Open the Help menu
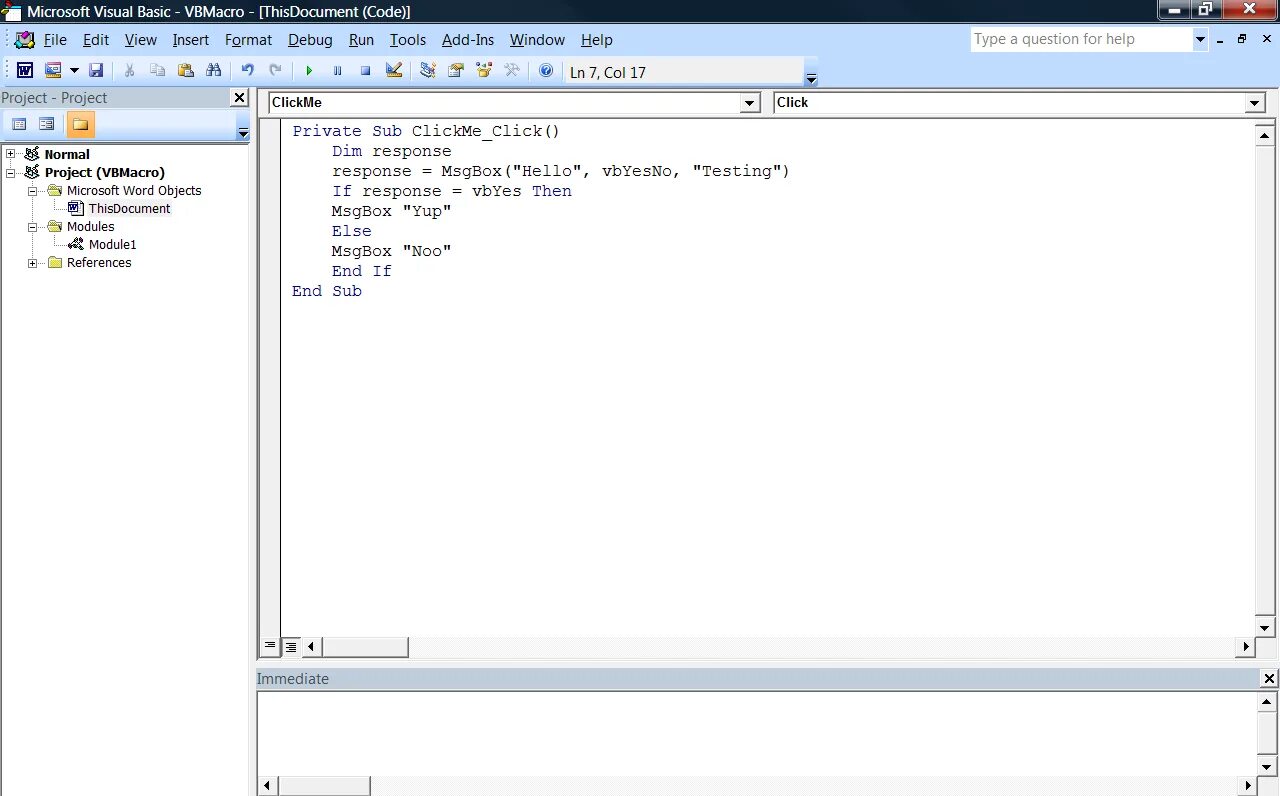 pos(596,40)
